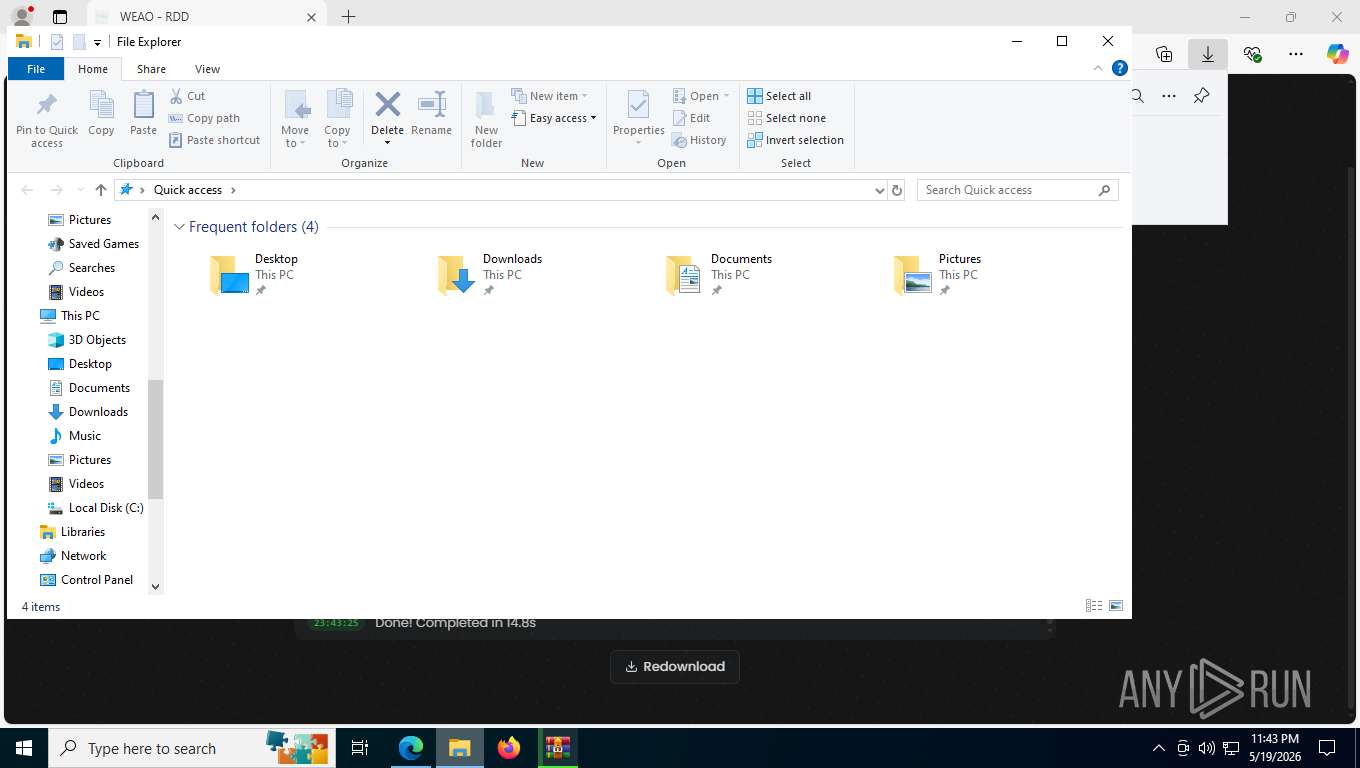This screenshot has height=768, width=1360.
Task: Select Libraries in navigation pane
Action: [72, 532]
